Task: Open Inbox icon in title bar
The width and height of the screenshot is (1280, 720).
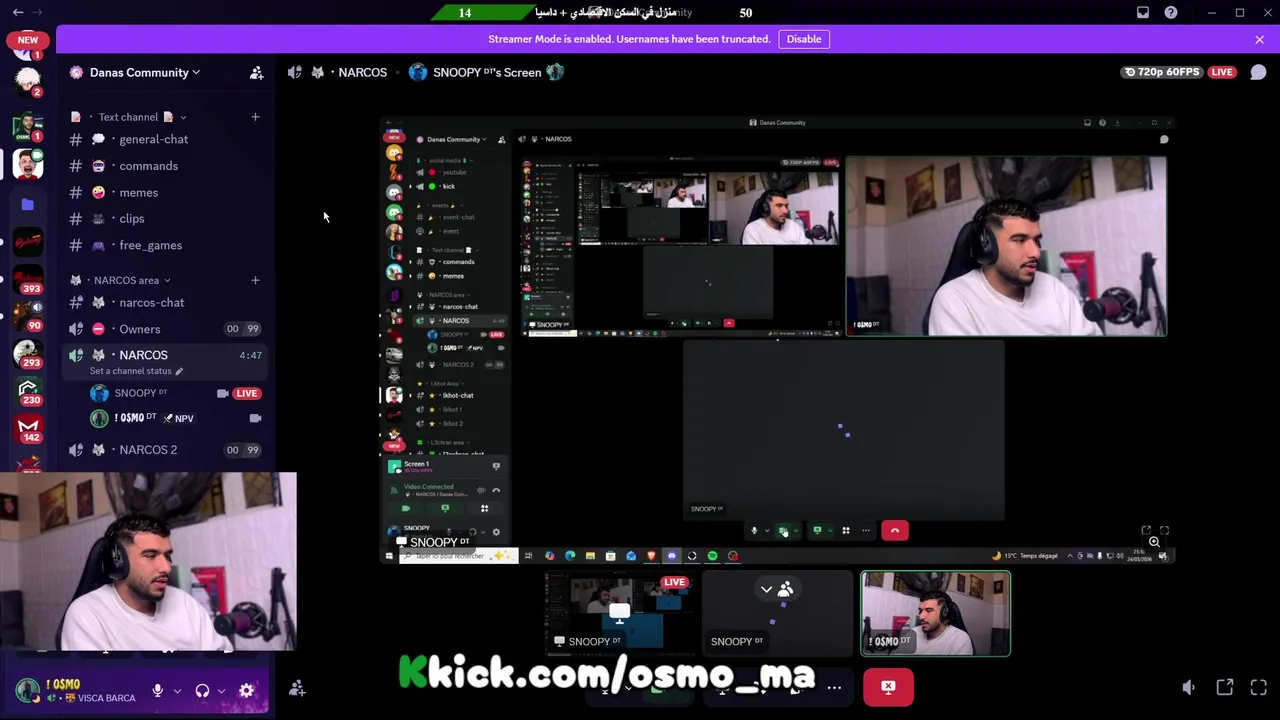Action: 1143,12
